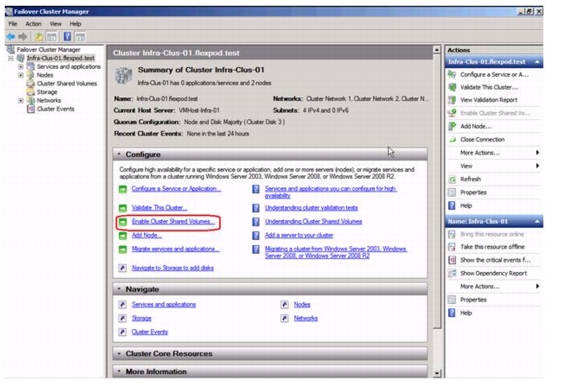Open the Action menu
576x384 pixels.
click(x=33, y=24)
